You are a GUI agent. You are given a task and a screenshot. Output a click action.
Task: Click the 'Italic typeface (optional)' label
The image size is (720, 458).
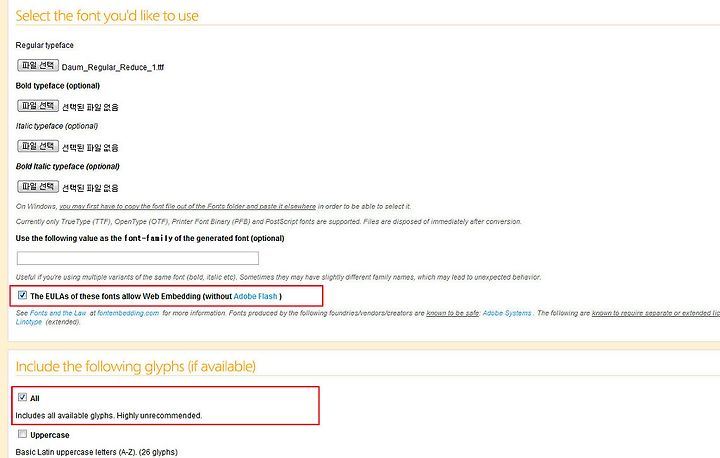[x=57, y=126]
